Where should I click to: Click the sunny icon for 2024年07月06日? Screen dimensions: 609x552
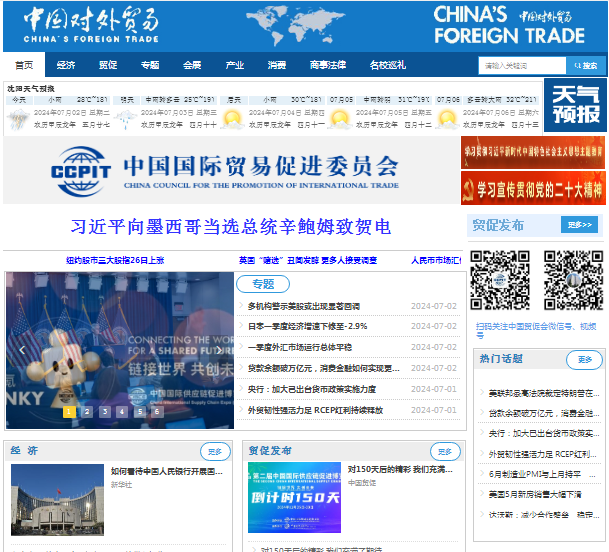pyautogui.click(x=447, y=119)
